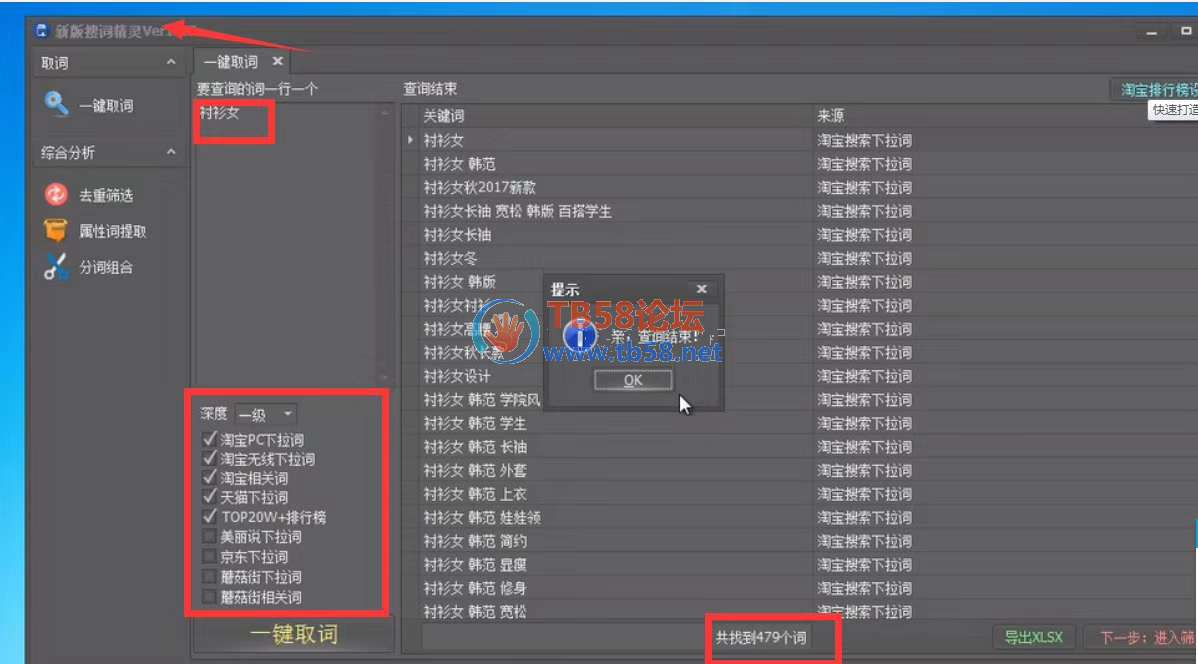Click the large 一键取词 button
1198x664 pixels.
coord(293,635)
